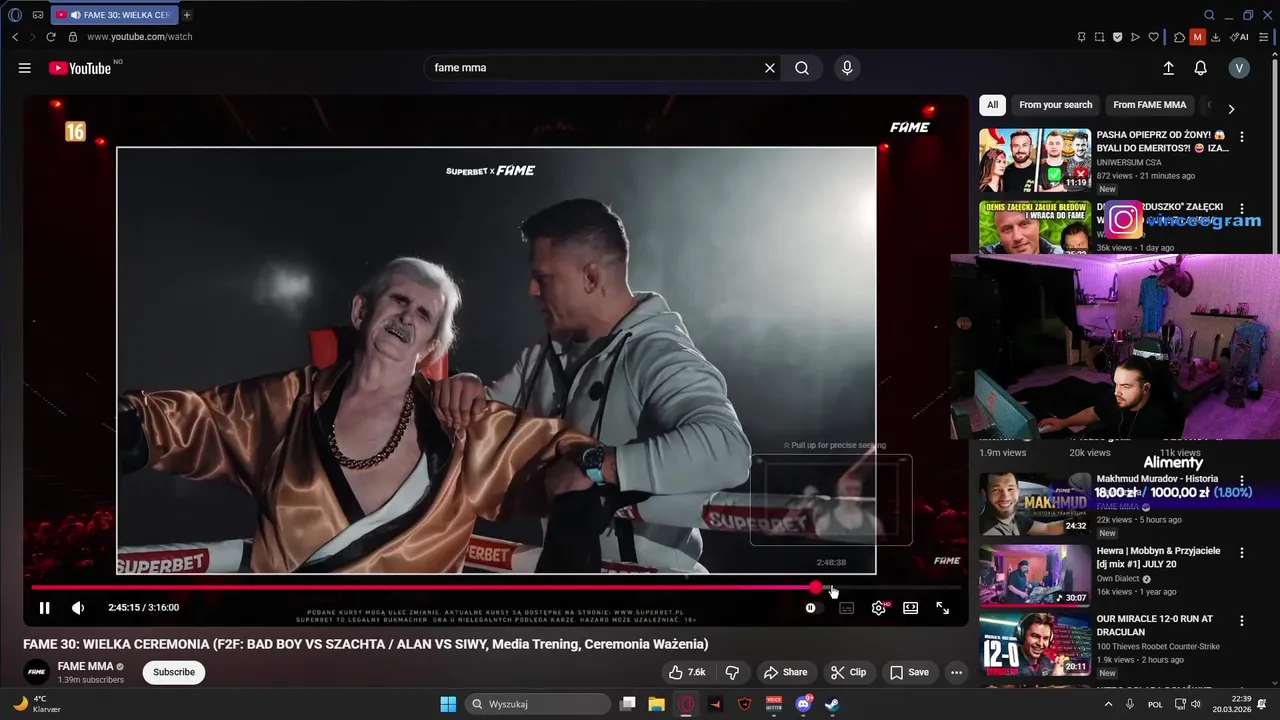Search tabs with the title bar magnifier

(1209, 15)
